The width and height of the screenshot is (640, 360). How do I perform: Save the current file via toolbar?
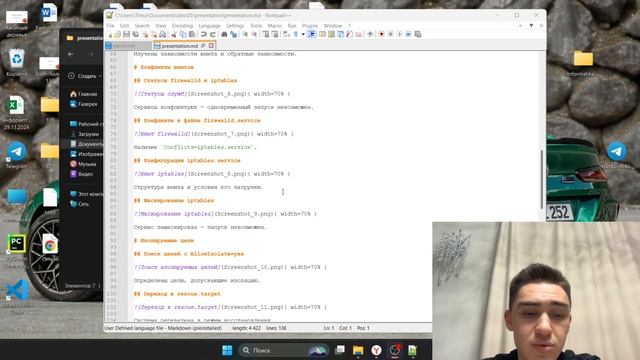coord(127,34)
